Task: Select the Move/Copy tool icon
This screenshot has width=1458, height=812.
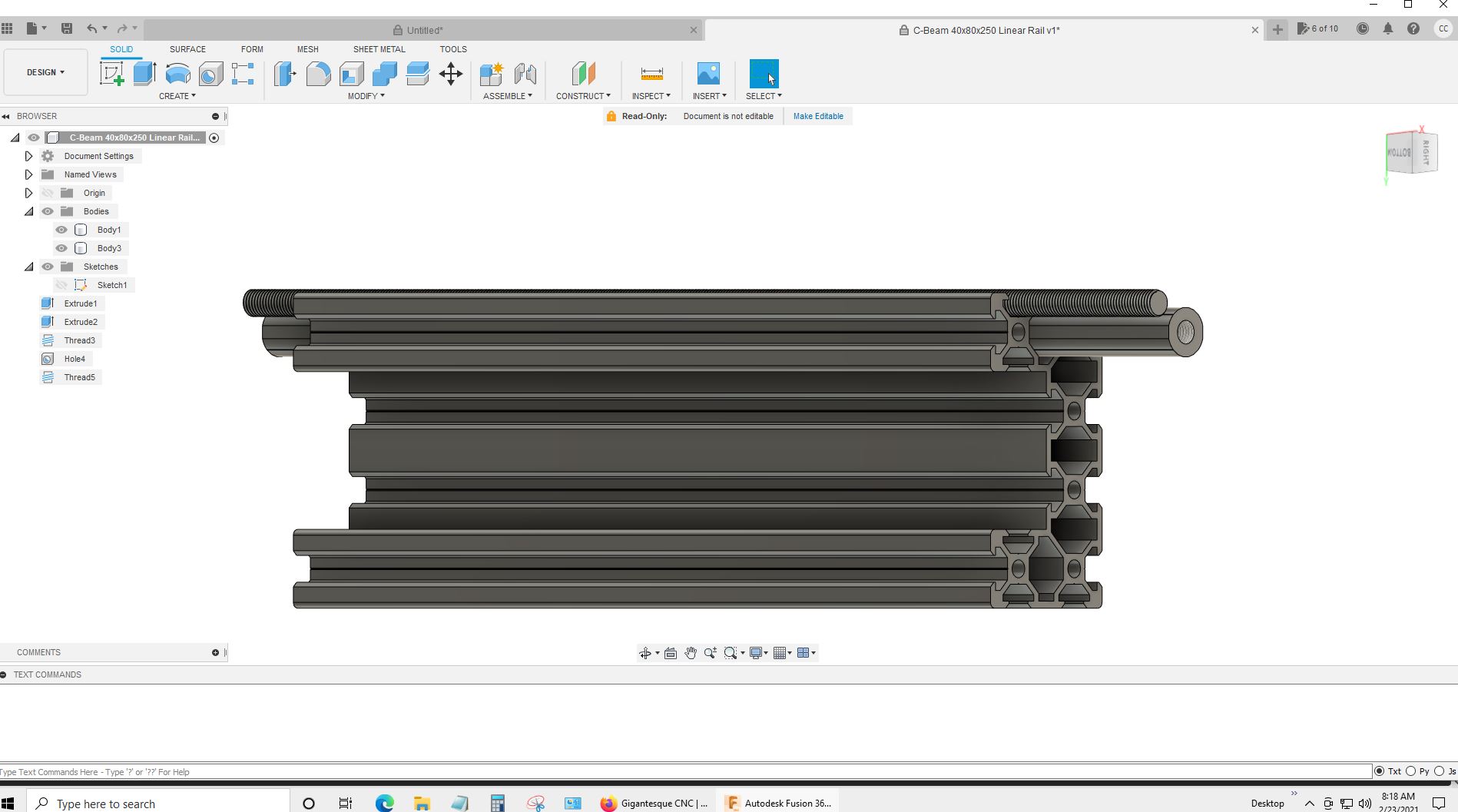Action: click(x=451, y=74)
